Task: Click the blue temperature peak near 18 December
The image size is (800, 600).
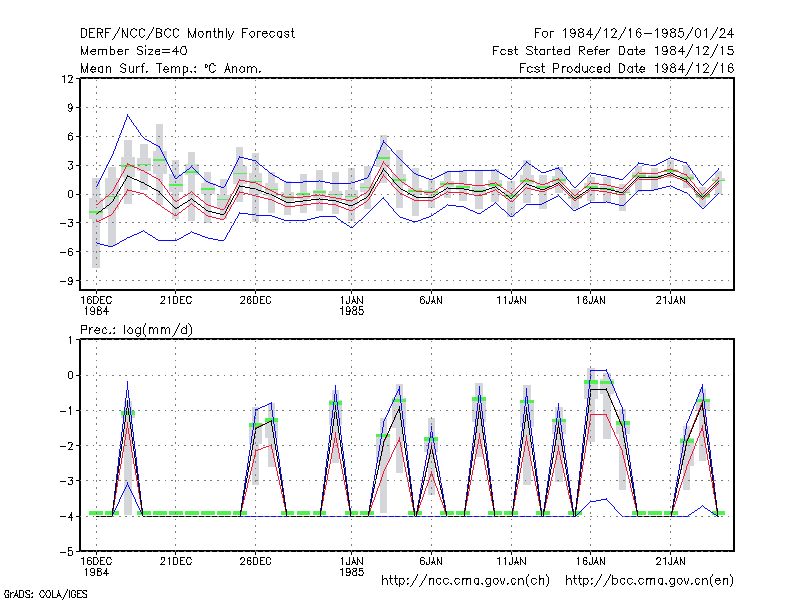Action: 128,115
